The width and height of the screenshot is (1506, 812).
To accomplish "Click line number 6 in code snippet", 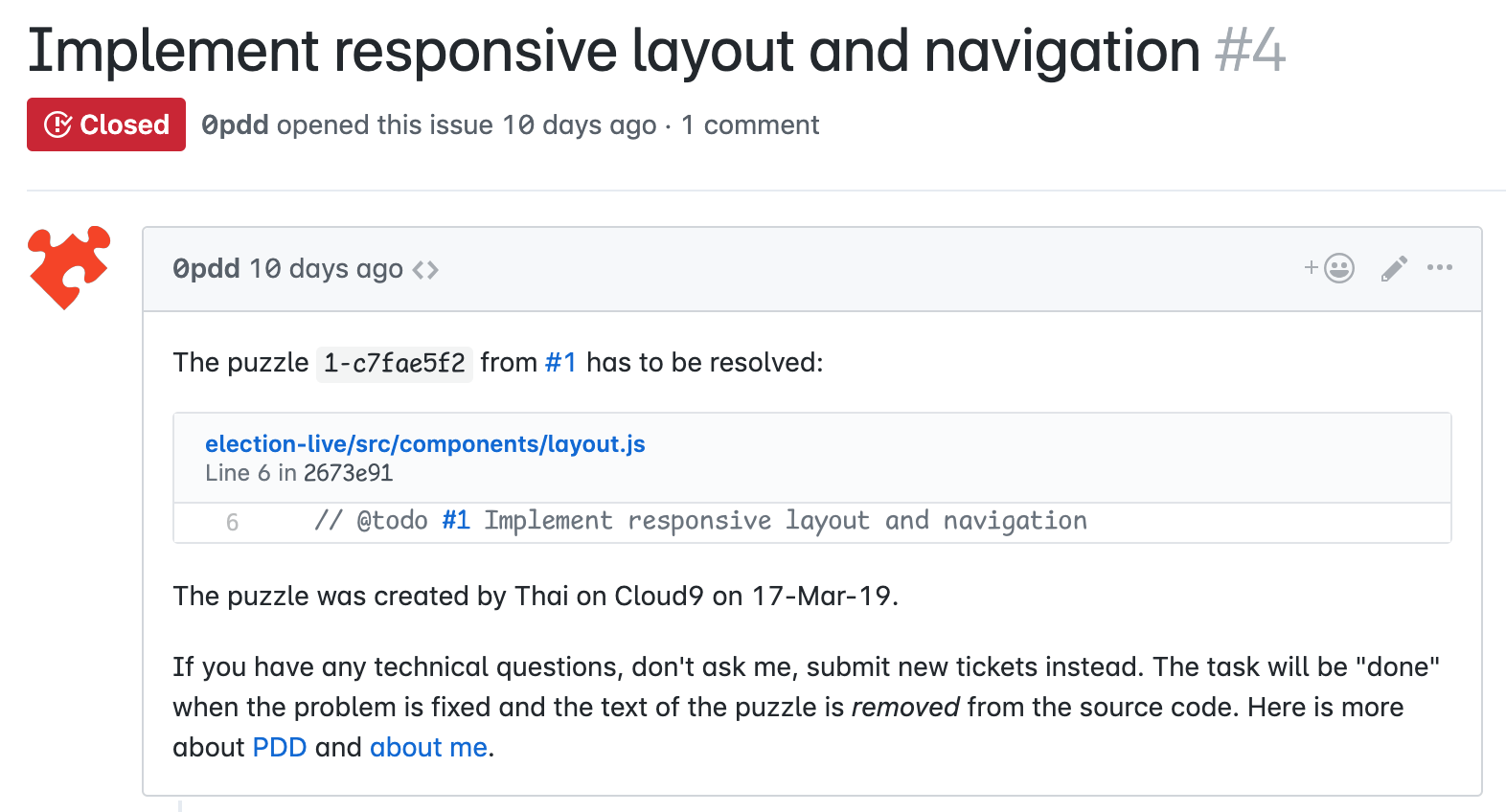I will tap(232, 523).
